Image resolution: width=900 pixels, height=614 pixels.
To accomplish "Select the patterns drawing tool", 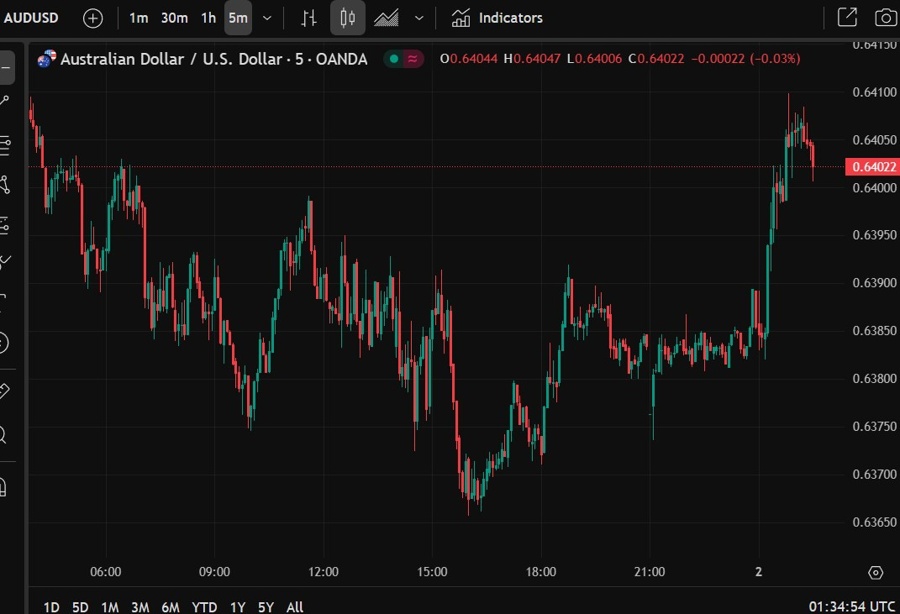I will (x=5, y=185).
